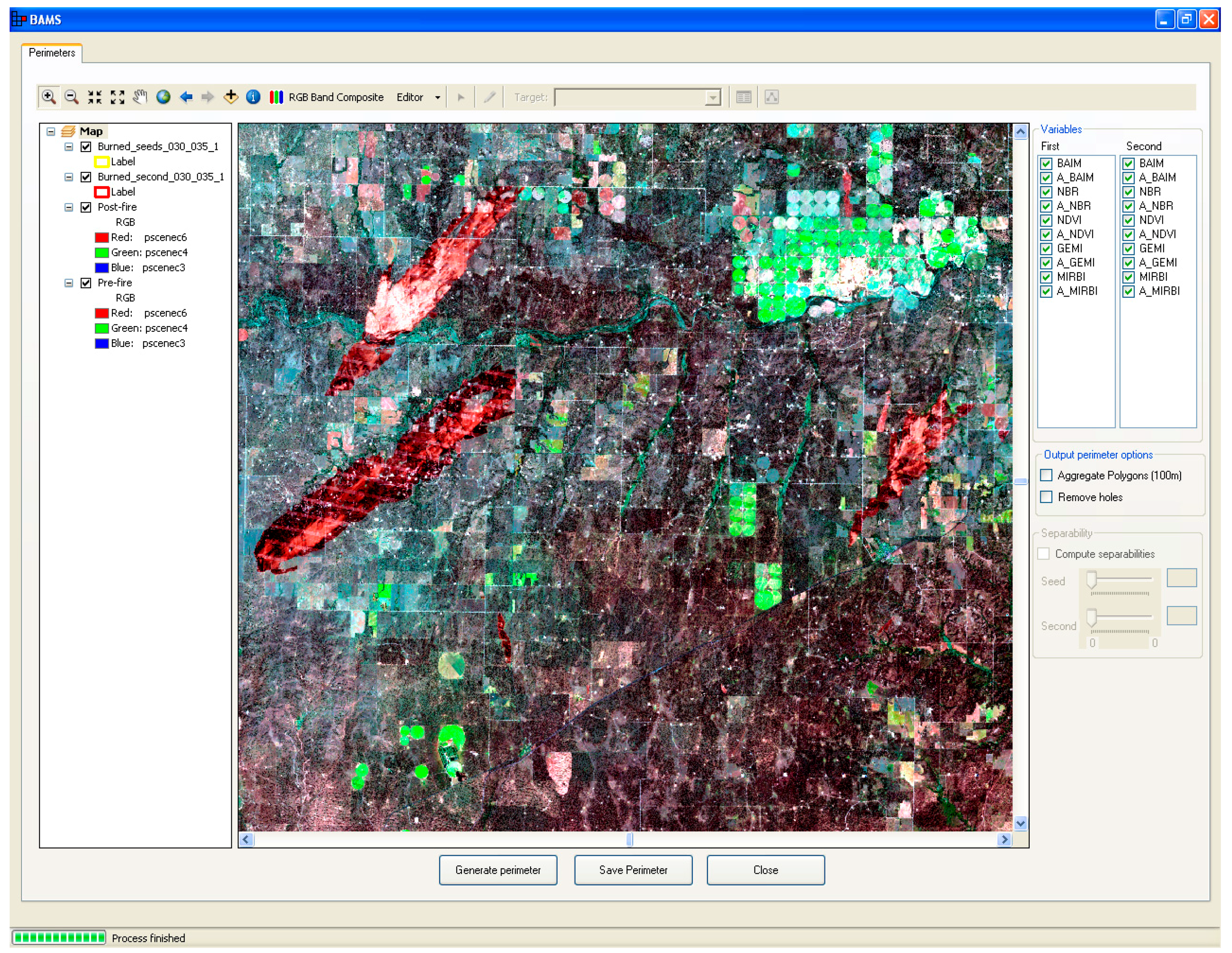Click Post-fire Red band swatch
The height and width of the screenshot is (953, 1232).
coord(101,237)
